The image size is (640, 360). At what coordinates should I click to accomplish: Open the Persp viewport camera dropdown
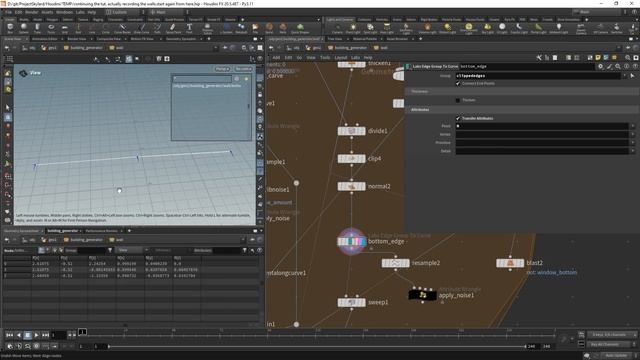click(222, 69)
